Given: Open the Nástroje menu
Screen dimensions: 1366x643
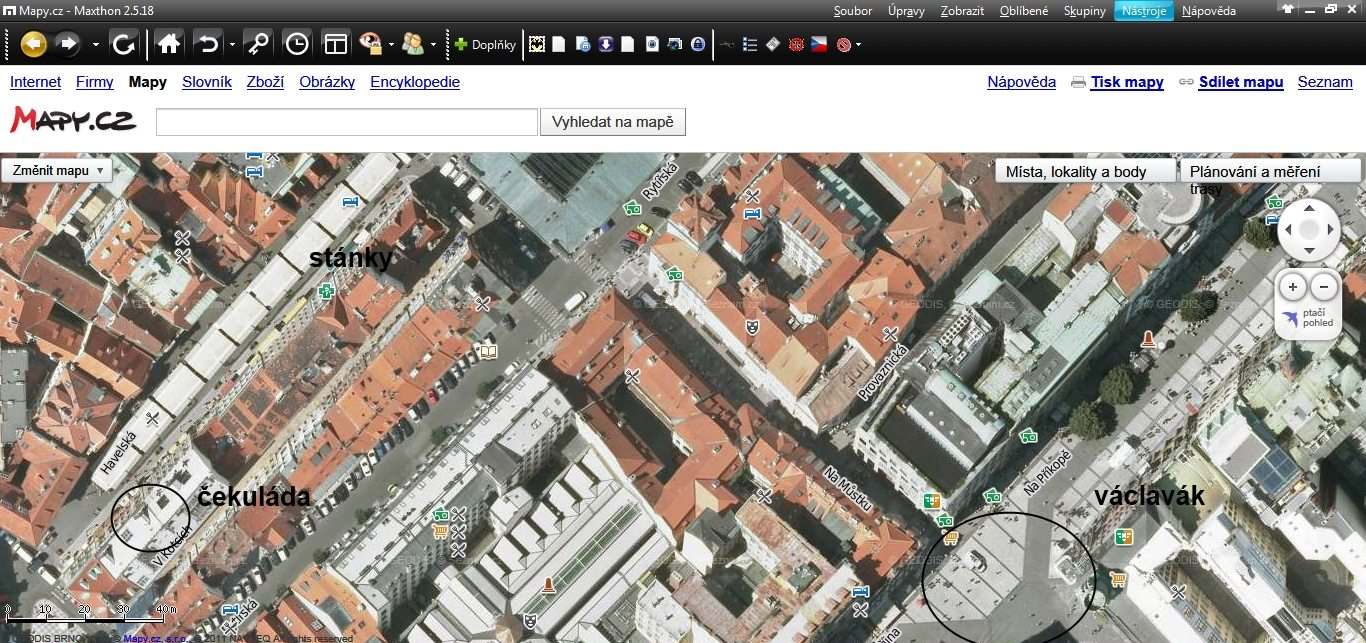Looking at the screenshot, I should [x=1144, y=11].
